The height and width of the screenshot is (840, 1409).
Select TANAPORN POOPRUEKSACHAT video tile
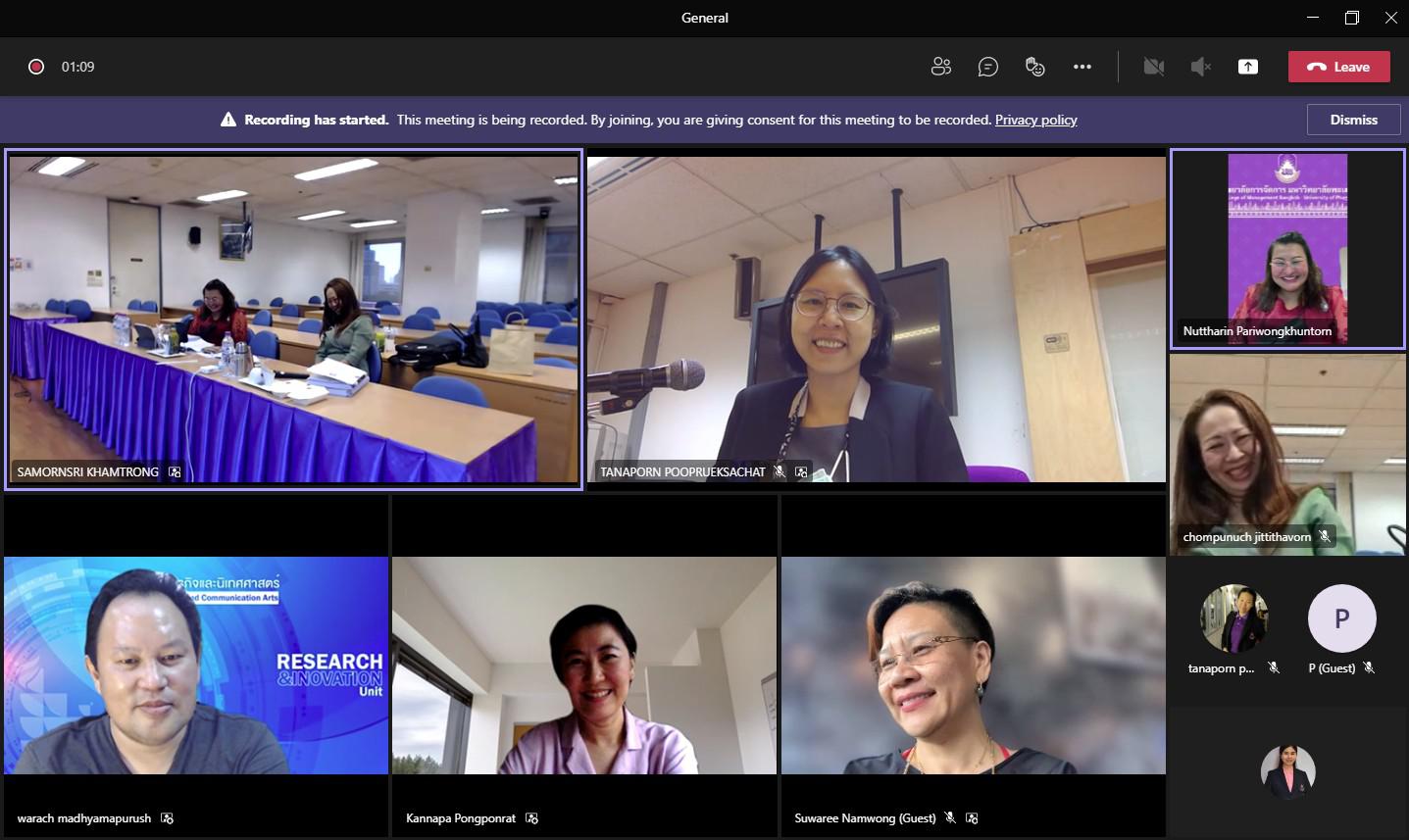(876, 319)
